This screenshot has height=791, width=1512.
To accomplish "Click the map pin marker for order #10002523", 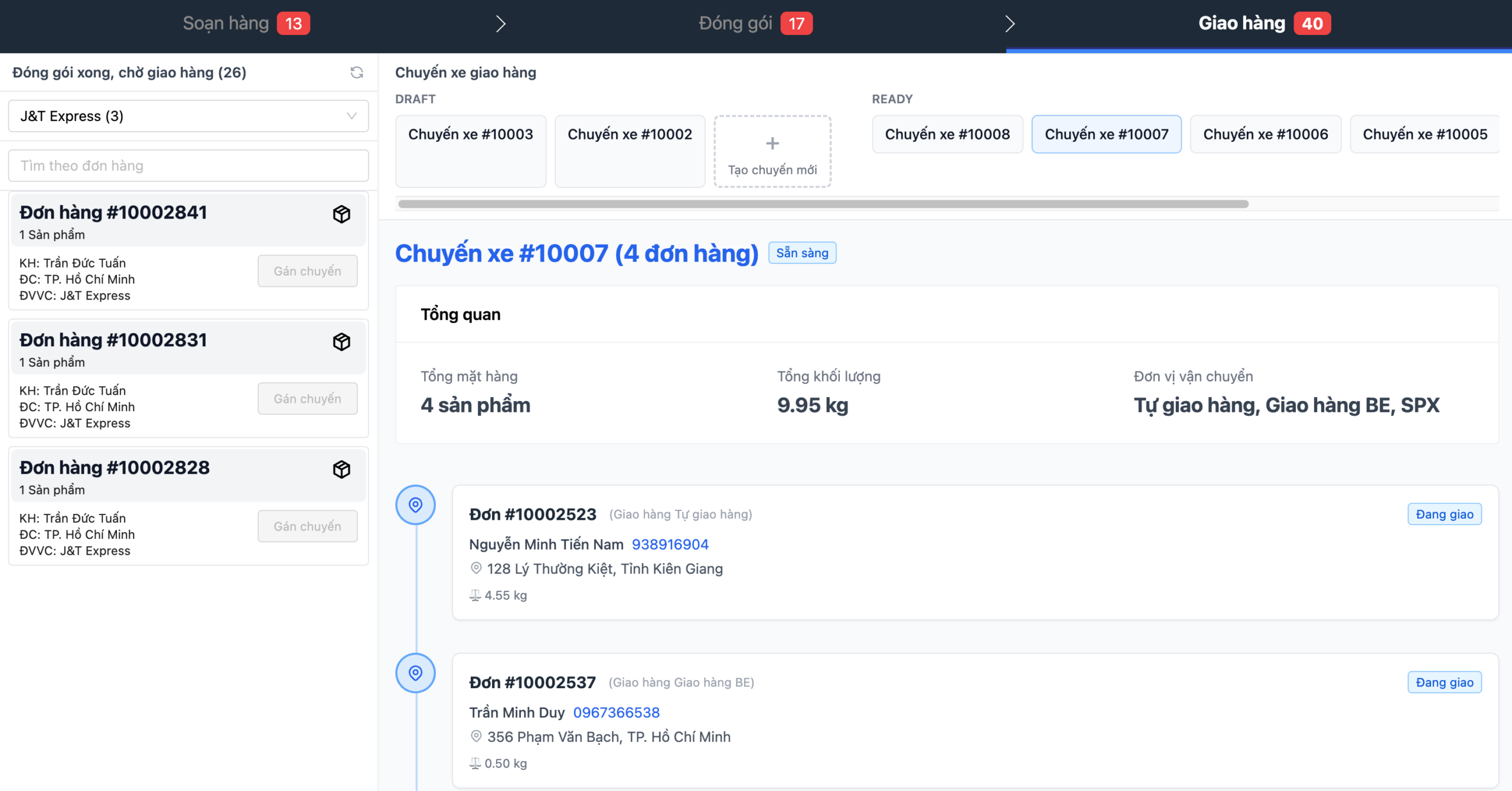I will (x=415, y=505).
